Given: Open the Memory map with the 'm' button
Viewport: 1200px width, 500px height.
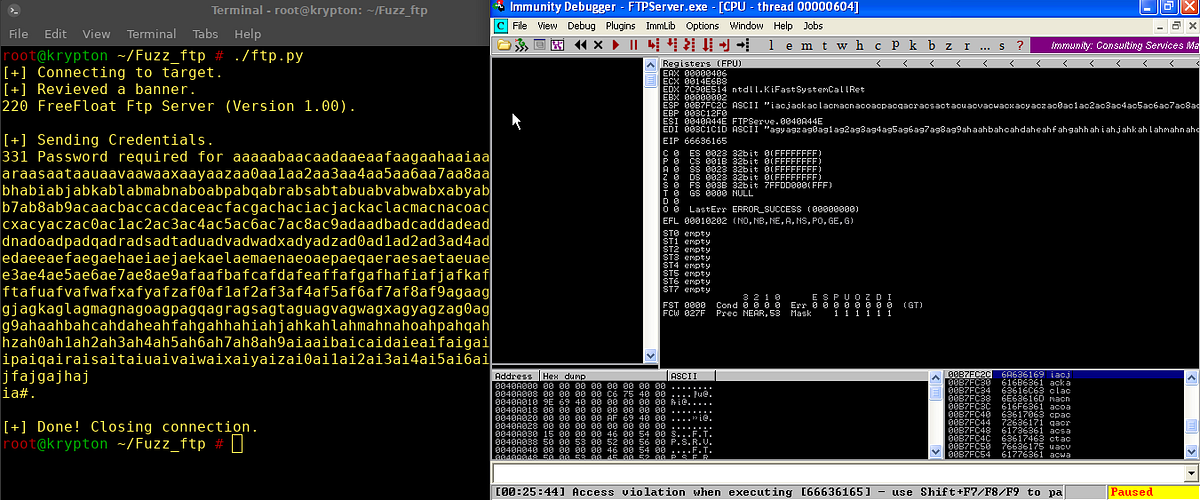Looking at the screenshot, I should click(x=807, y=45).
